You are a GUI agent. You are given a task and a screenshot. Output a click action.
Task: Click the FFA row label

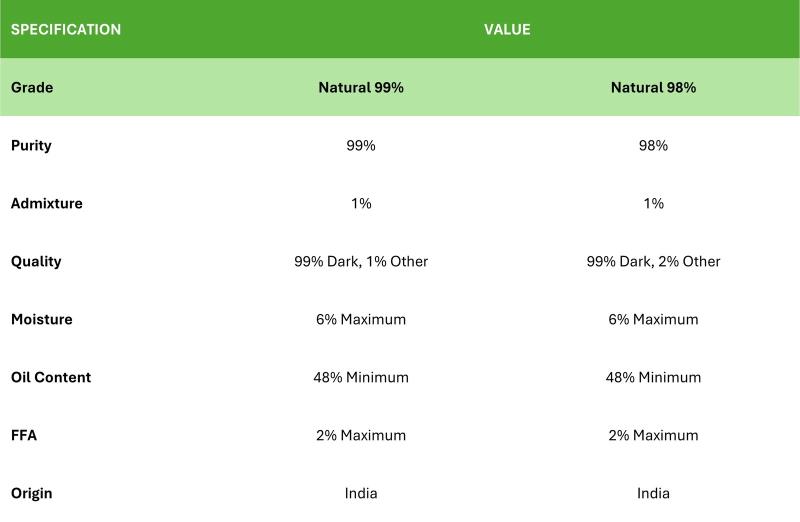coord(24,435)
